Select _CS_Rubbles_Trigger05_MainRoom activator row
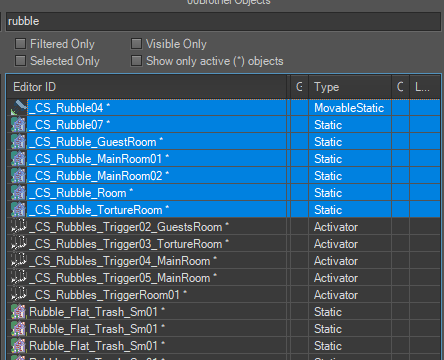Image resolution: width=444 pixels, height=360 pixels. click(x=224, y=278)
